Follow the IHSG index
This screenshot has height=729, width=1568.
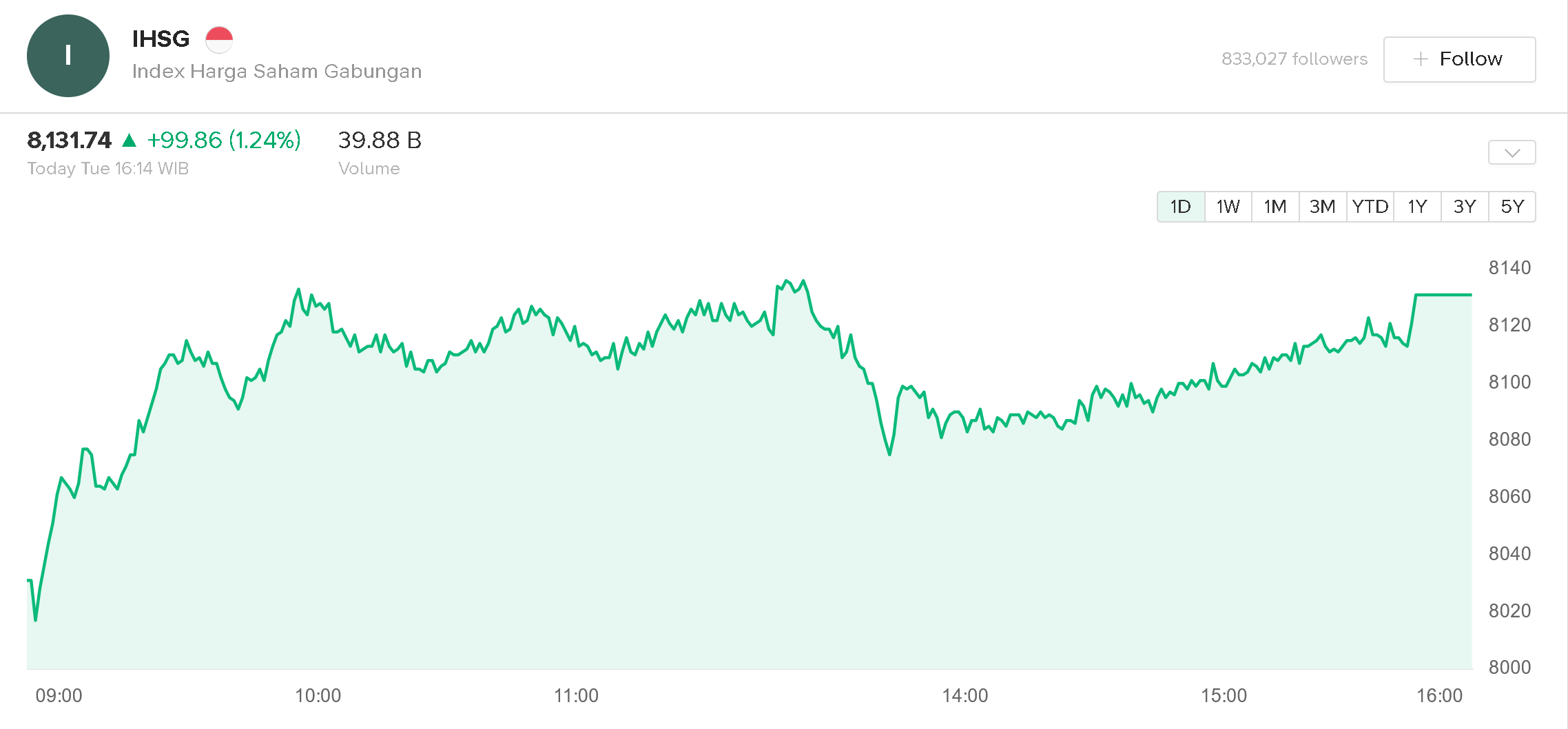pyautogui.click(x=1459, y=59)
